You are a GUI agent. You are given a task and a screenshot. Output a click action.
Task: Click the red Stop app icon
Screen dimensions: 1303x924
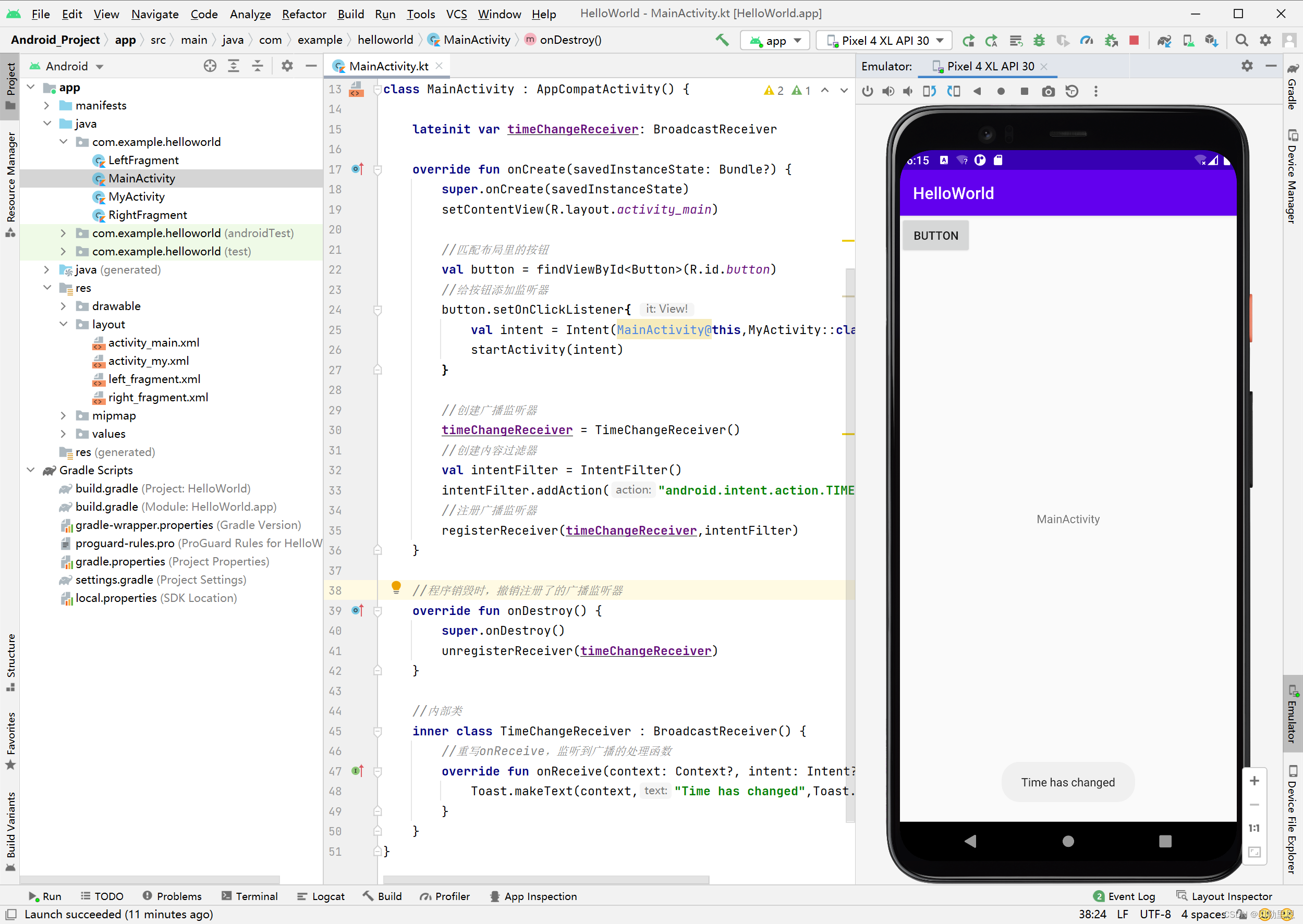pos(1134,41)
